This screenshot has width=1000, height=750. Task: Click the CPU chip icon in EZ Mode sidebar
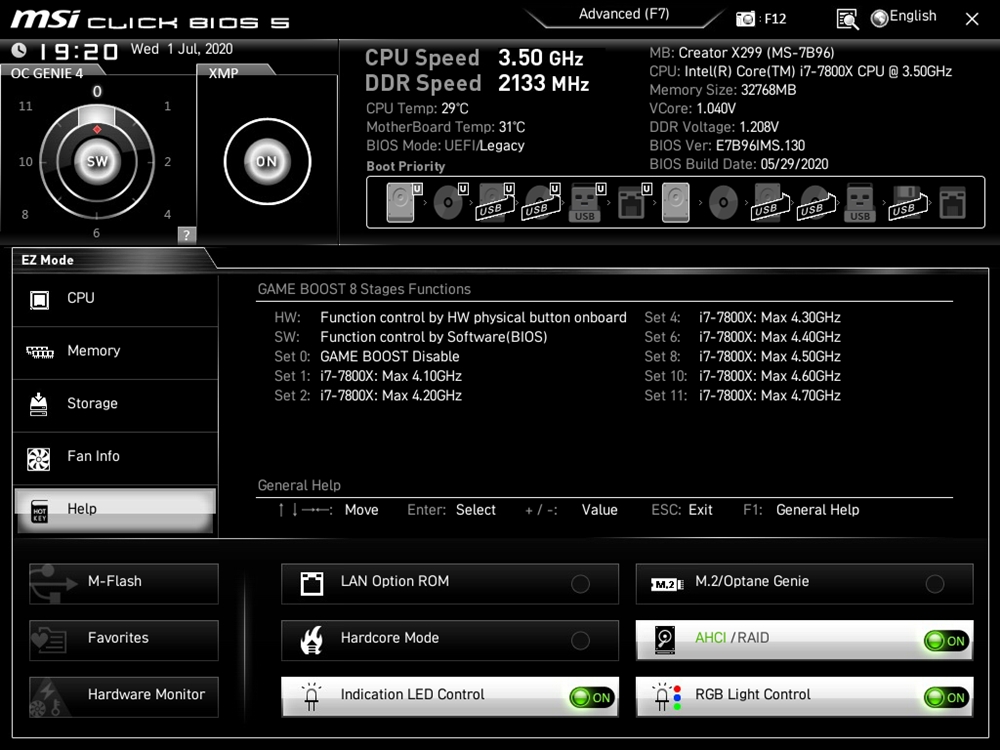click(40, 299)
